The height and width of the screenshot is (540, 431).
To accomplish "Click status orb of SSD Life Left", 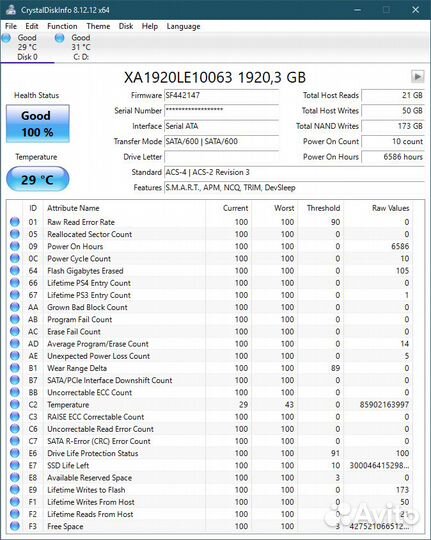I will tap(15, 465).
